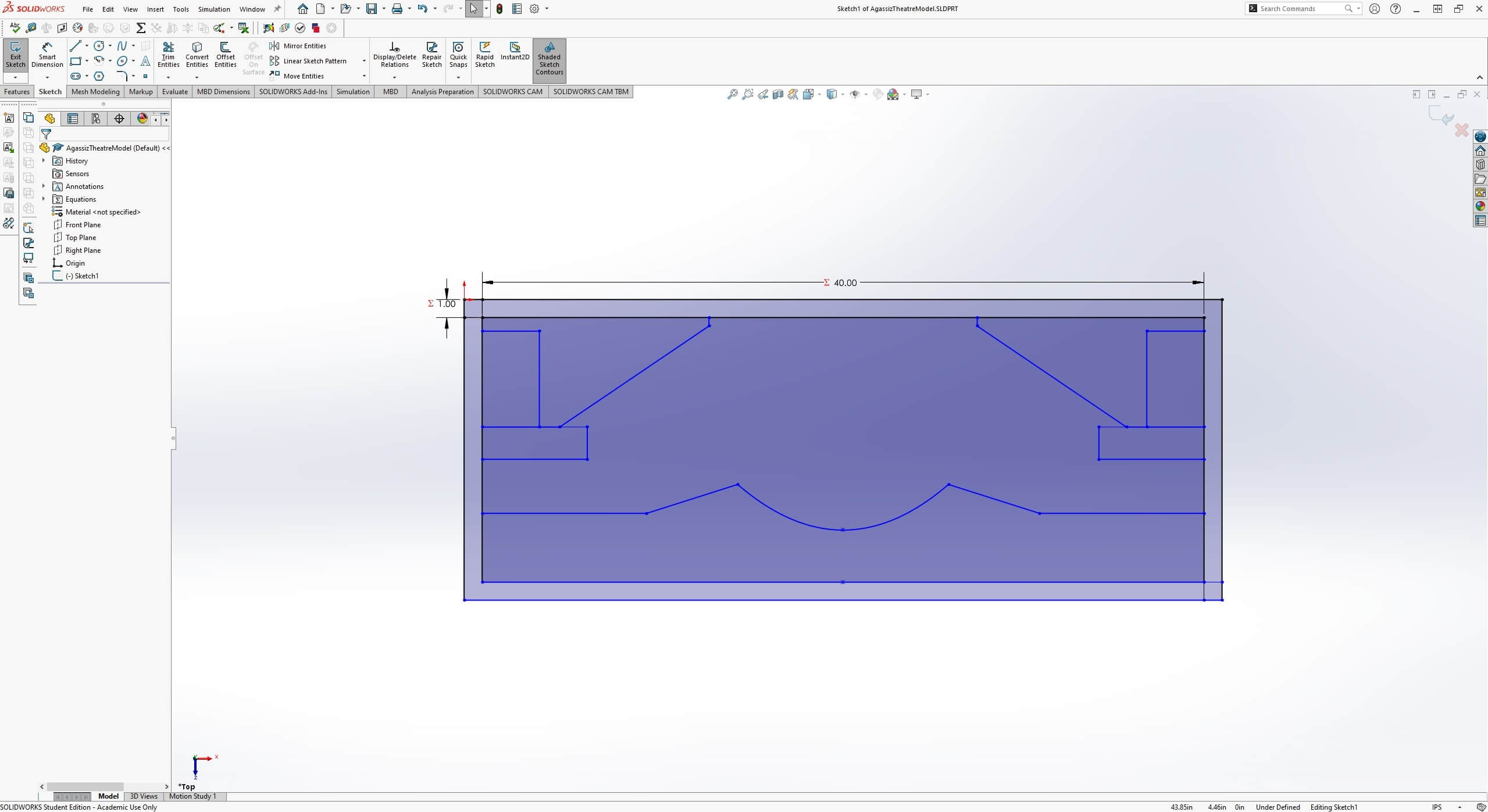Select the Mirror Entities tool

click(x=305, y=46)
